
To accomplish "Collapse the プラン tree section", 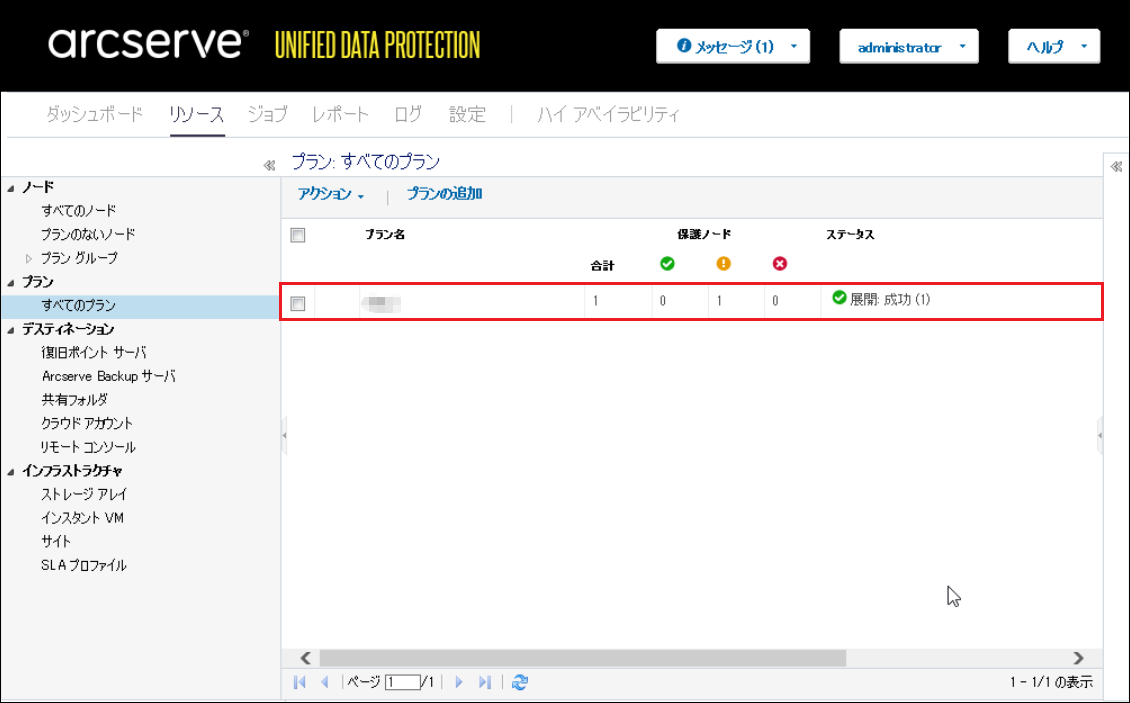I will coord(11,283).
